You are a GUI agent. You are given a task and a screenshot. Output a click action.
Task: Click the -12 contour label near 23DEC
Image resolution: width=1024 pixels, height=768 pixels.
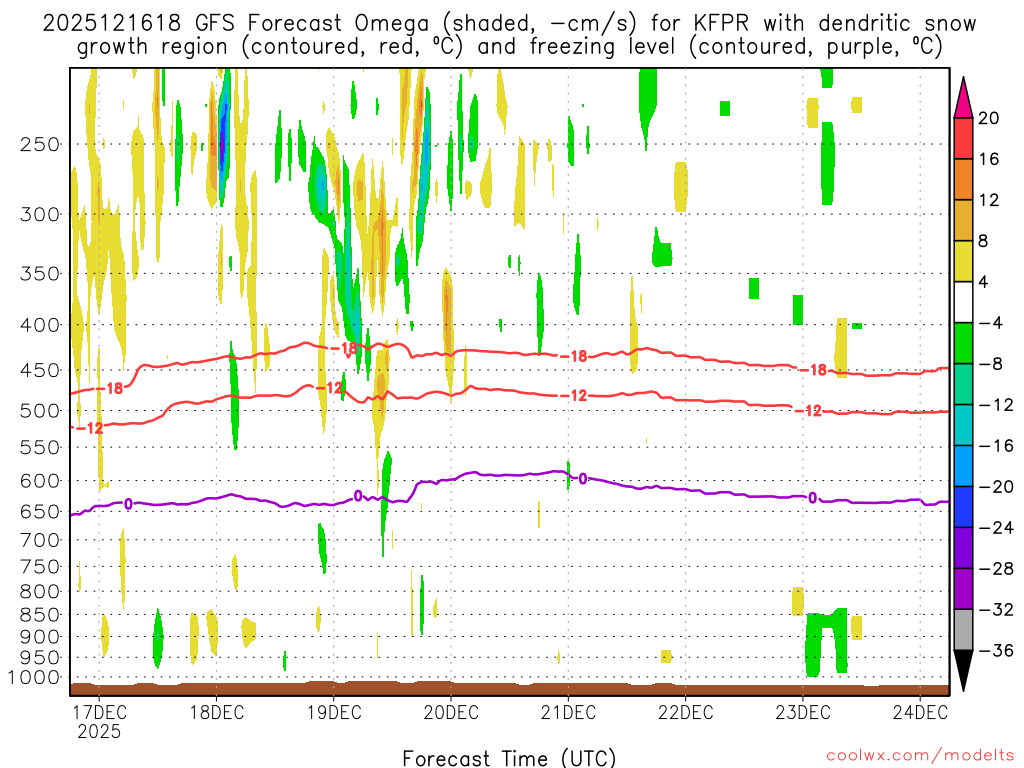808,411
